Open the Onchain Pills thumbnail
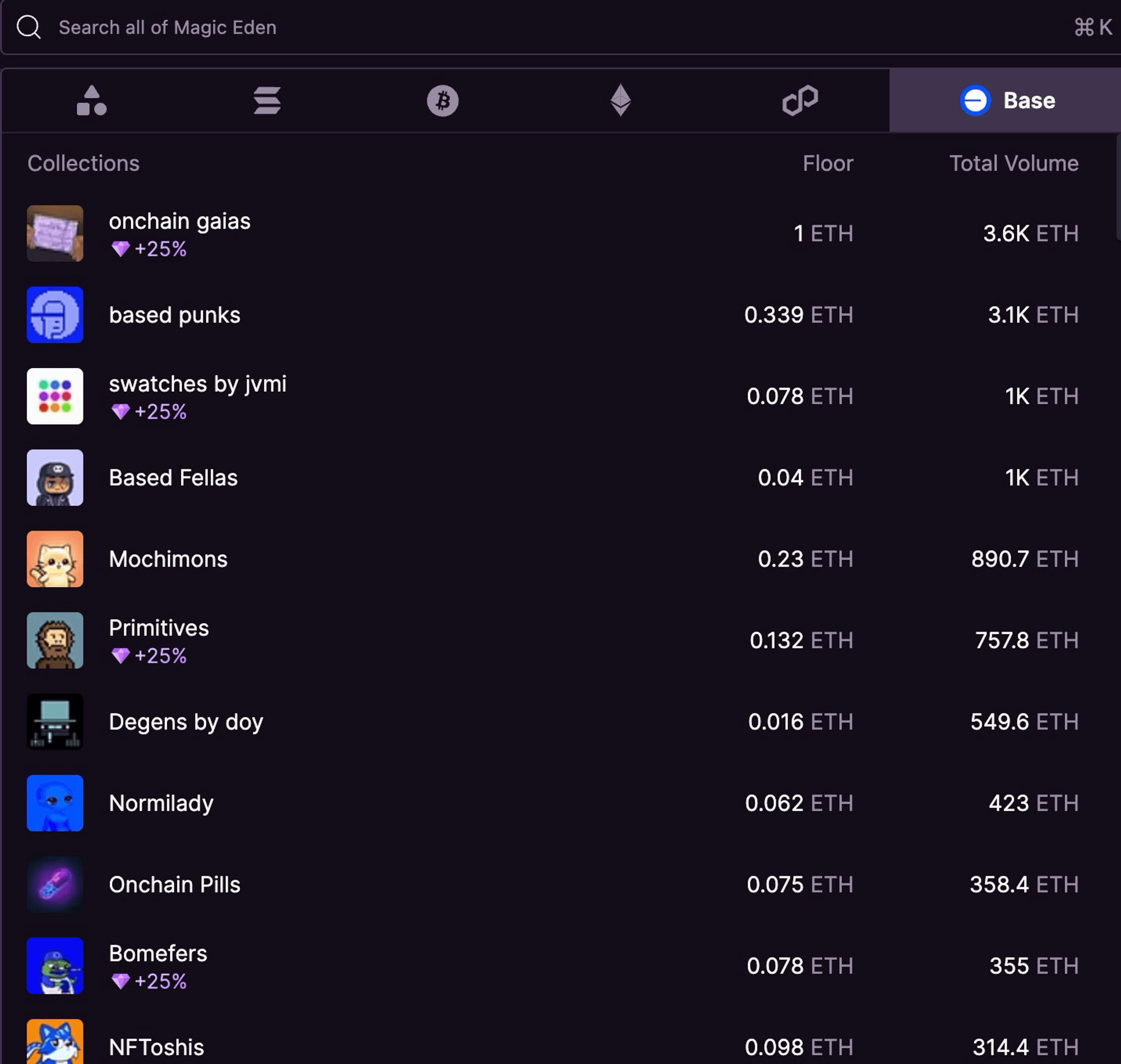Image resolution: width=1121 pixels, height=1064 pixels. (55, 884)
